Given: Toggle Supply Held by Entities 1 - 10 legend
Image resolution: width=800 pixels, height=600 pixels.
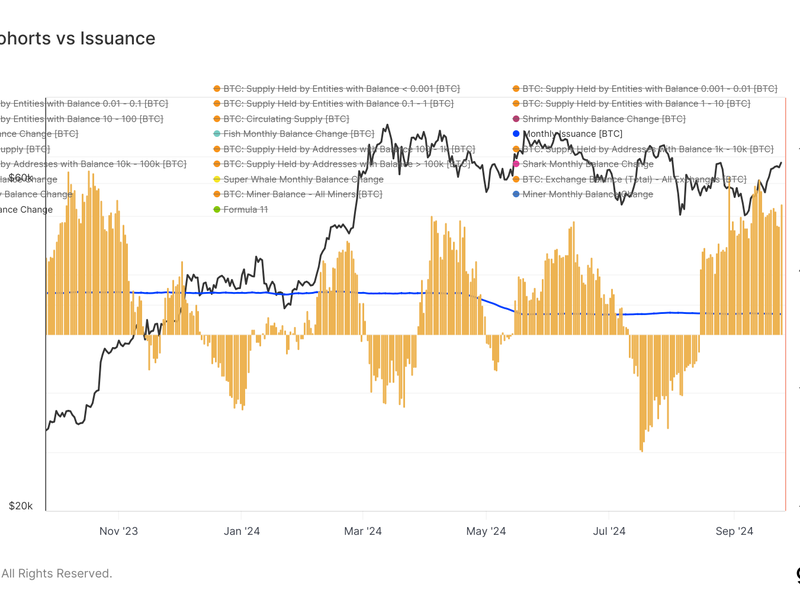Looking at the screenshot, I should pyautogui.click(x=636, y=104).
